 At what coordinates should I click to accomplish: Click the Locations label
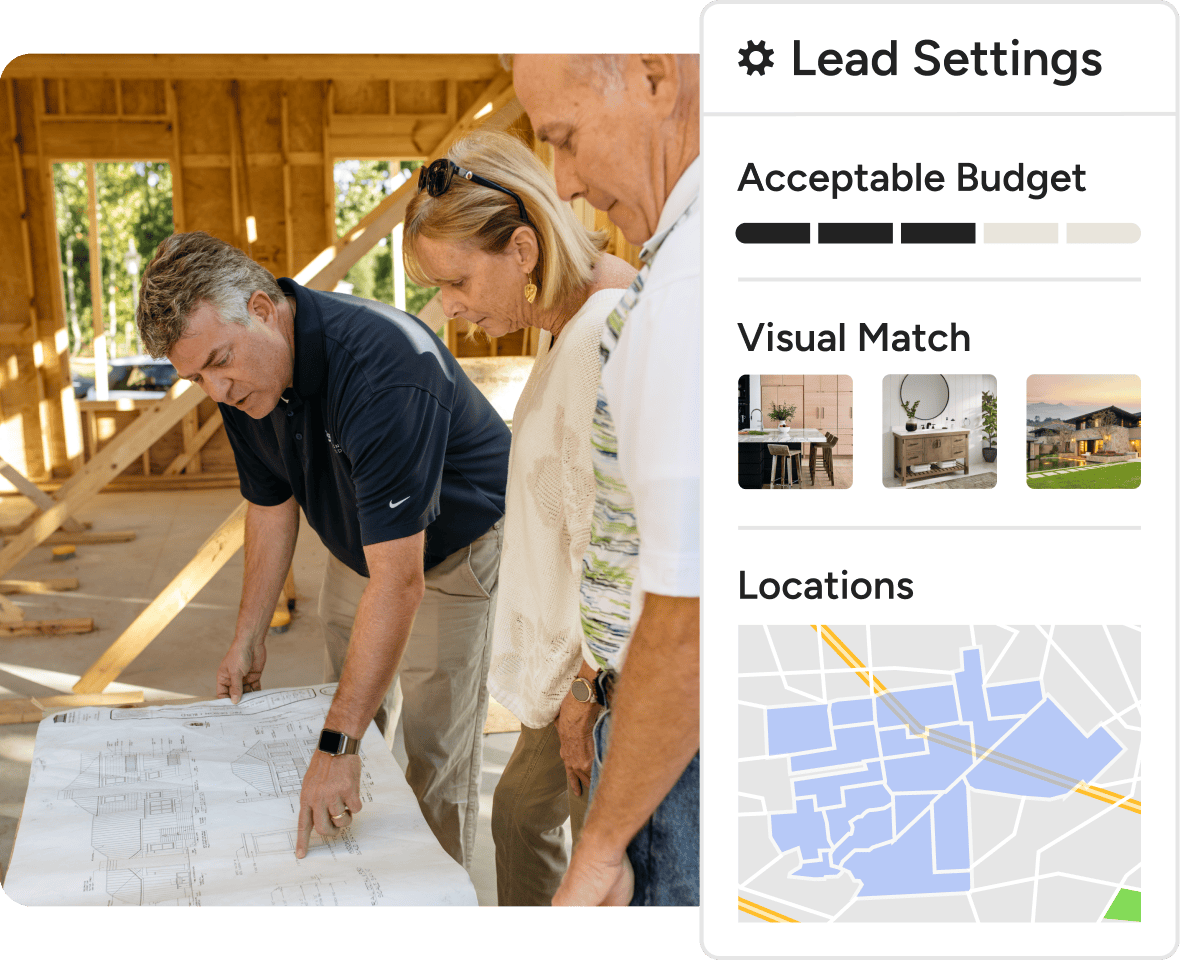826,585
